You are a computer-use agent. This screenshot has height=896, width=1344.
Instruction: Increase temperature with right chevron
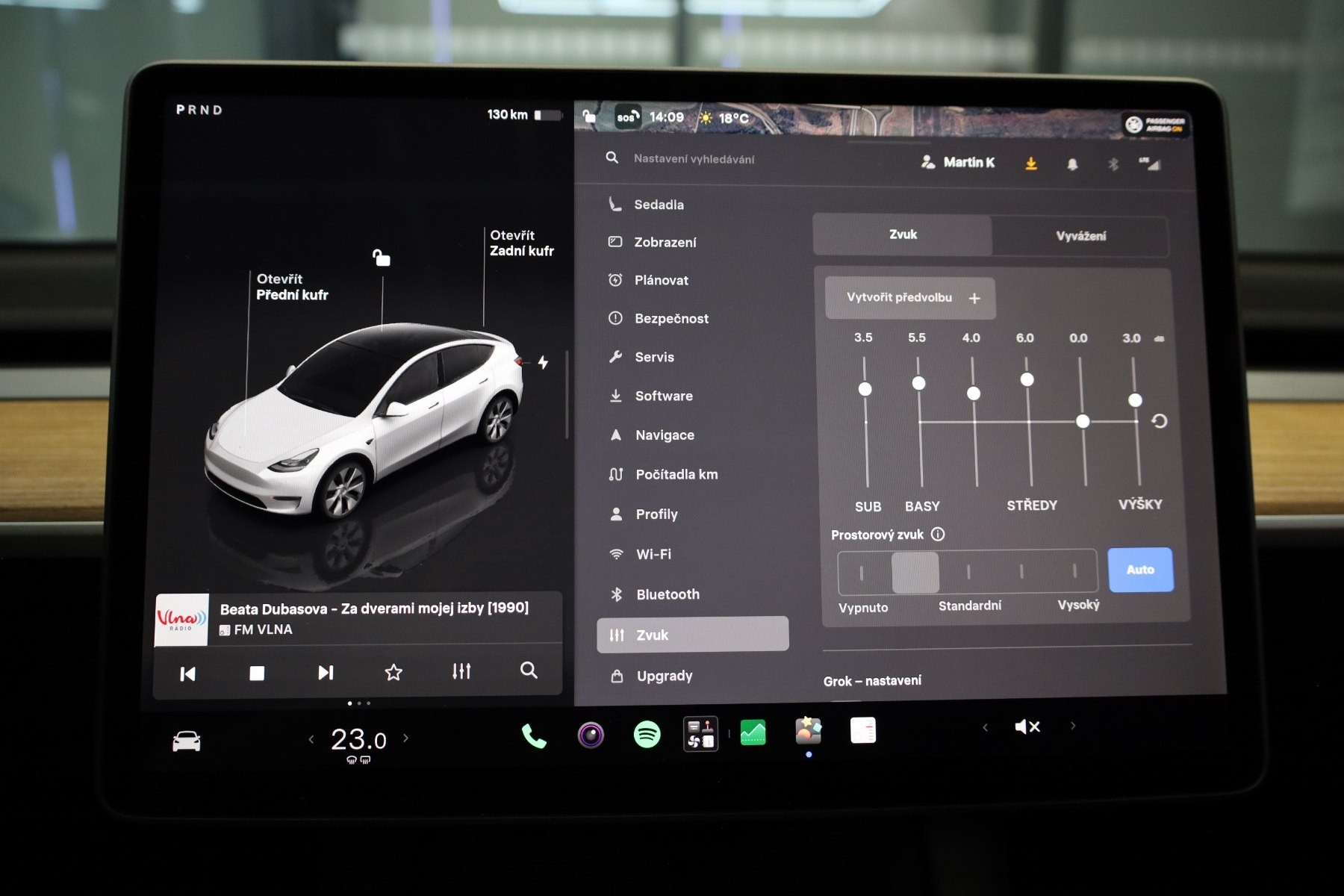tap(406, 738)
